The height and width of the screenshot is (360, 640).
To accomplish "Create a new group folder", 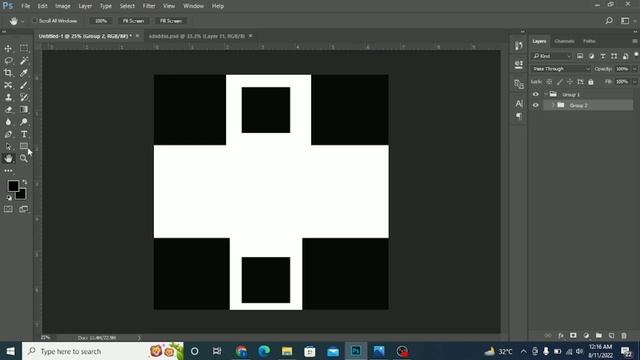I will pyautogui.click(x=599, y=336).
